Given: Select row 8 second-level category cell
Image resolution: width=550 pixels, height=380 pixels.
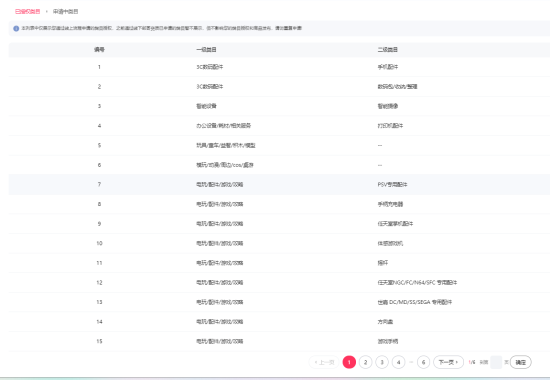Looking at the screenshot, I should coord(390,204).
